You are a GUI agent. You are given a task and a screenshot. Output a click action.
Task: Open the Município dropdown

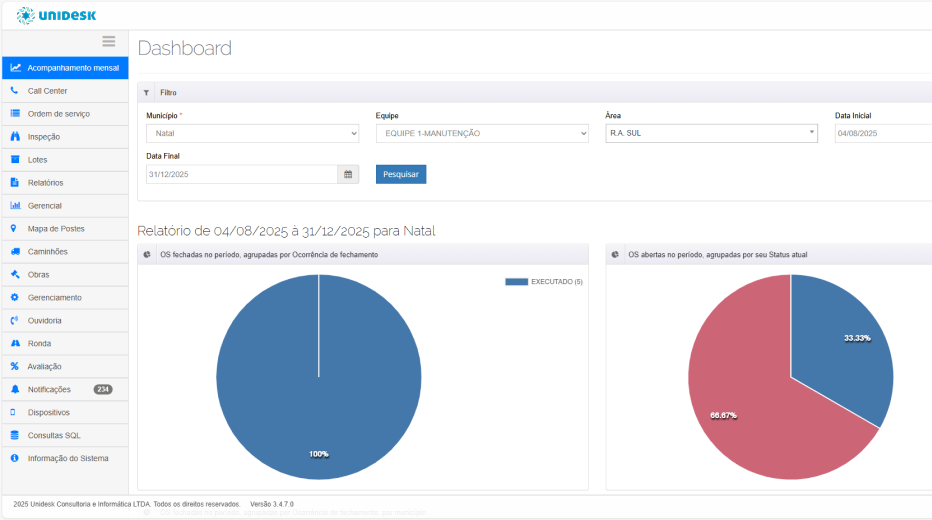coord(252,134)
